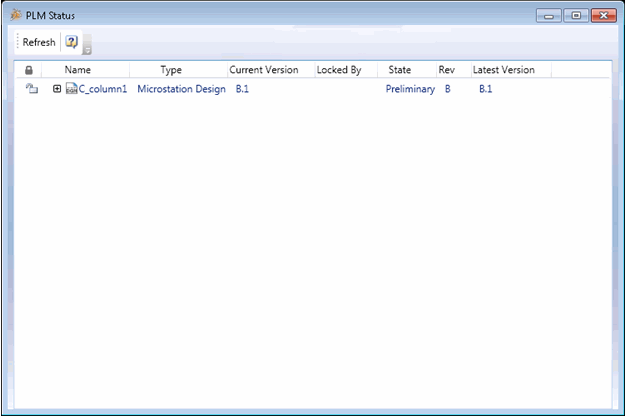Click the status icon in the C_column1 row
625x417 pixels.
(31, 89)
